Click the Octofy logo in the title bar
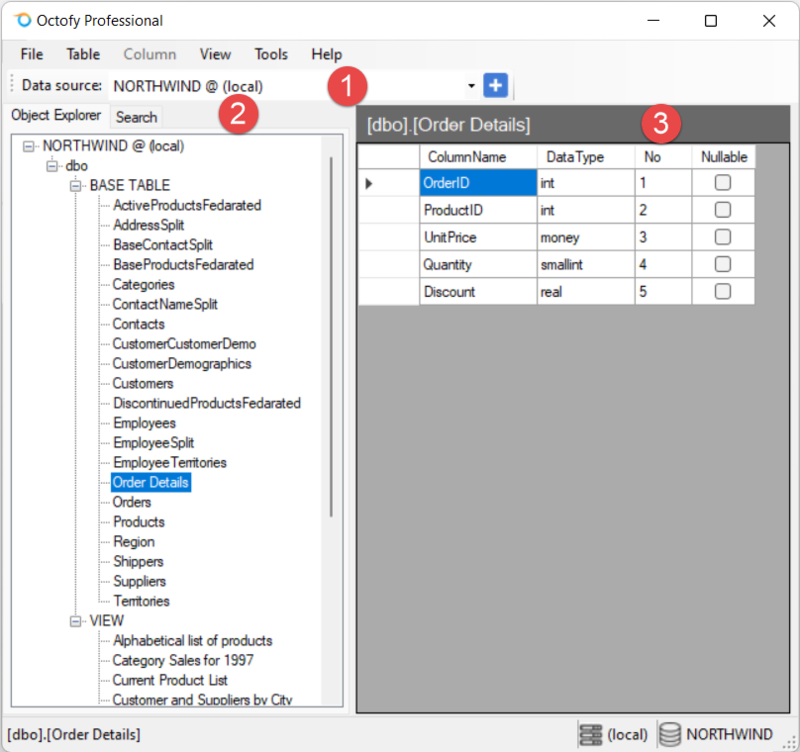Screen dimensions: 800x752 click(x=22, y=19)
